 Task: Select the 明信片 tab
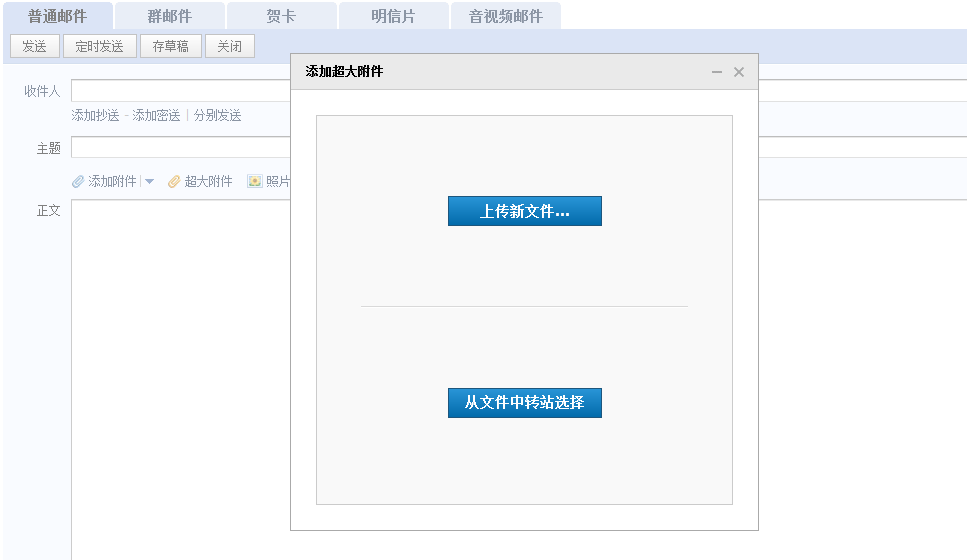pos(393,16)
